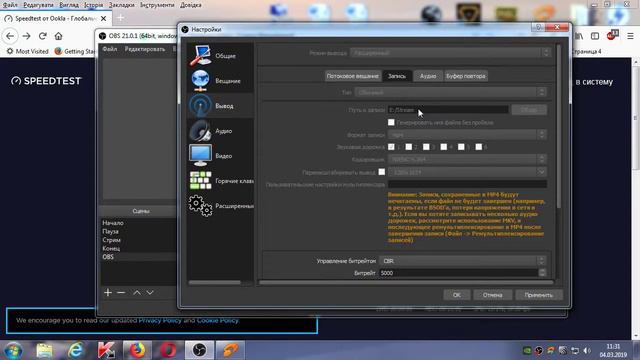This screenshot has height=360, width=640.
Task: Open the Video (Видео) settings section
Action: pyautogui.click(x=220, y=156)
